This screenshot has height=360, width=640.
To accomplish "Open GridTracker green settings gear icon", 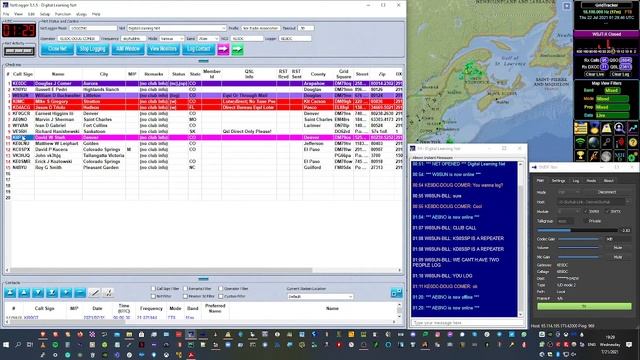I will [x=633, y=156].
